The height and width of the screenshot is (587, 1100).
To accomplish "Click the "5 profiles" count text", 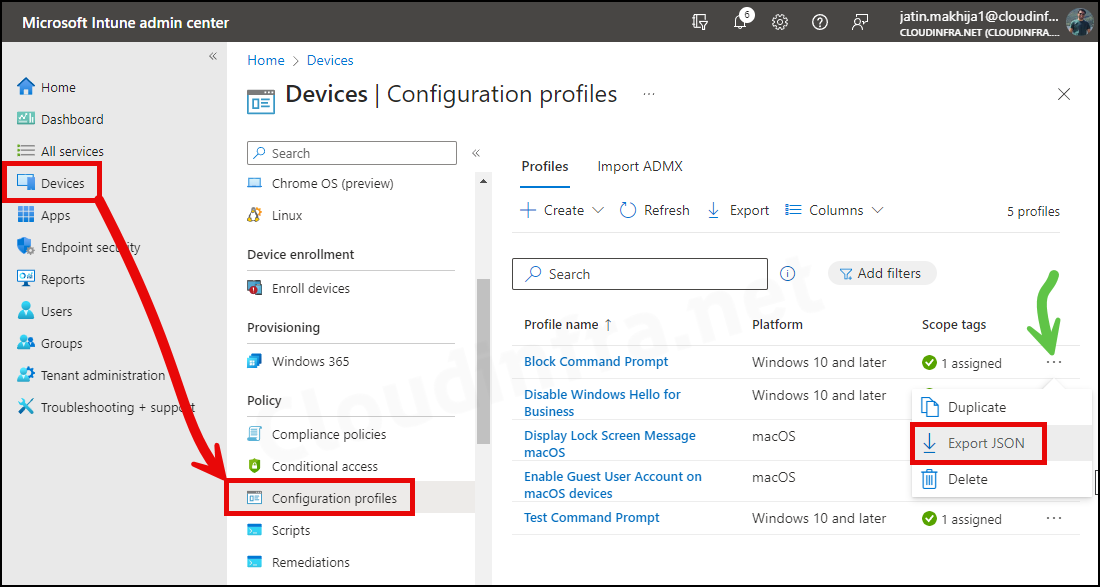I will [1033, 211].
